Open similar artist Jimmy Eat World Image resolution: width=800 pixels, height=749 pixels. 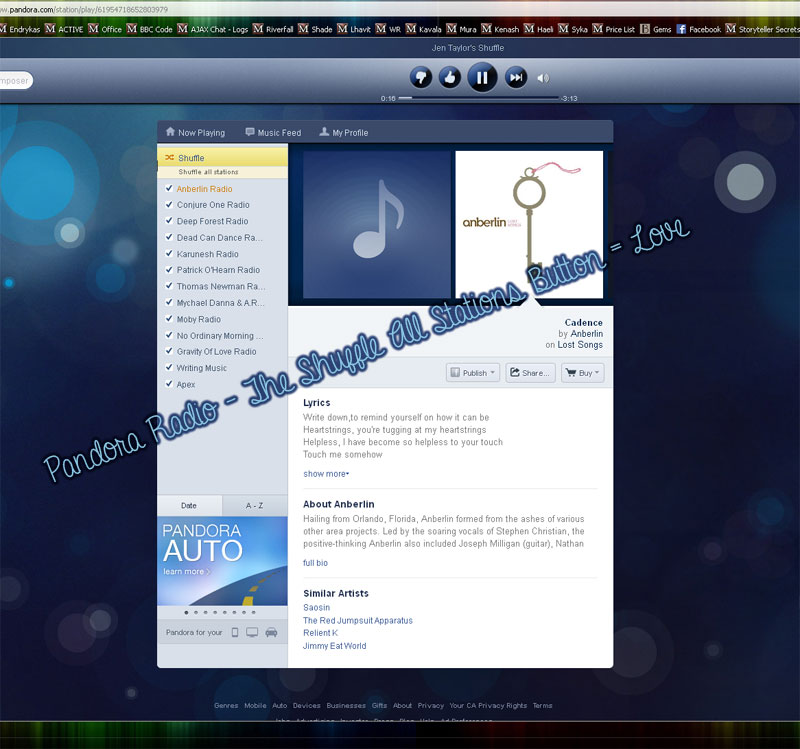pyautogui.click(x=335, y=645)
